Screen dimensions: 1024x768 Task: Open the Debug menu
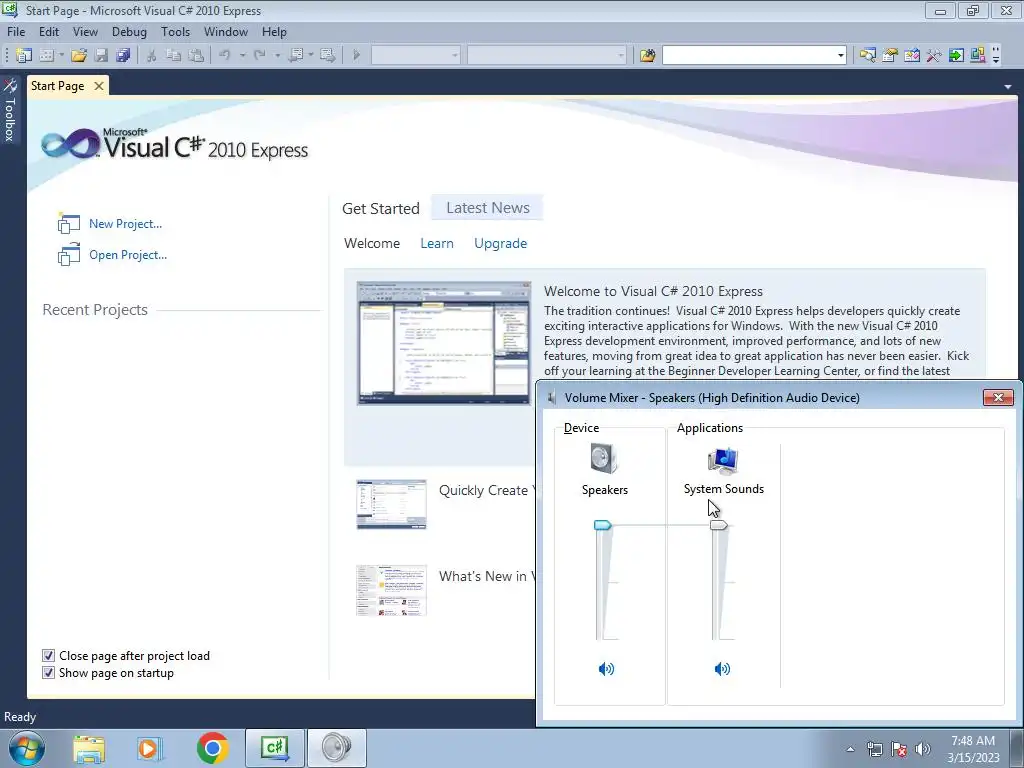coord(129,31)
